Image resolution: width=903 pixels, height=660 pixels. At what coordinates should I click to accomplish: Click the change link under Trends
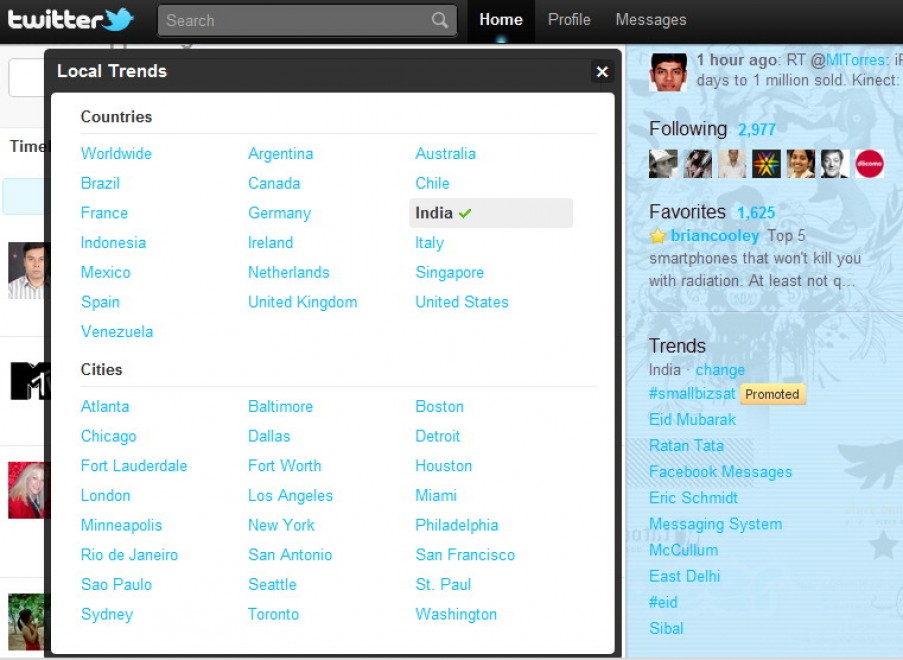(720, 370)
